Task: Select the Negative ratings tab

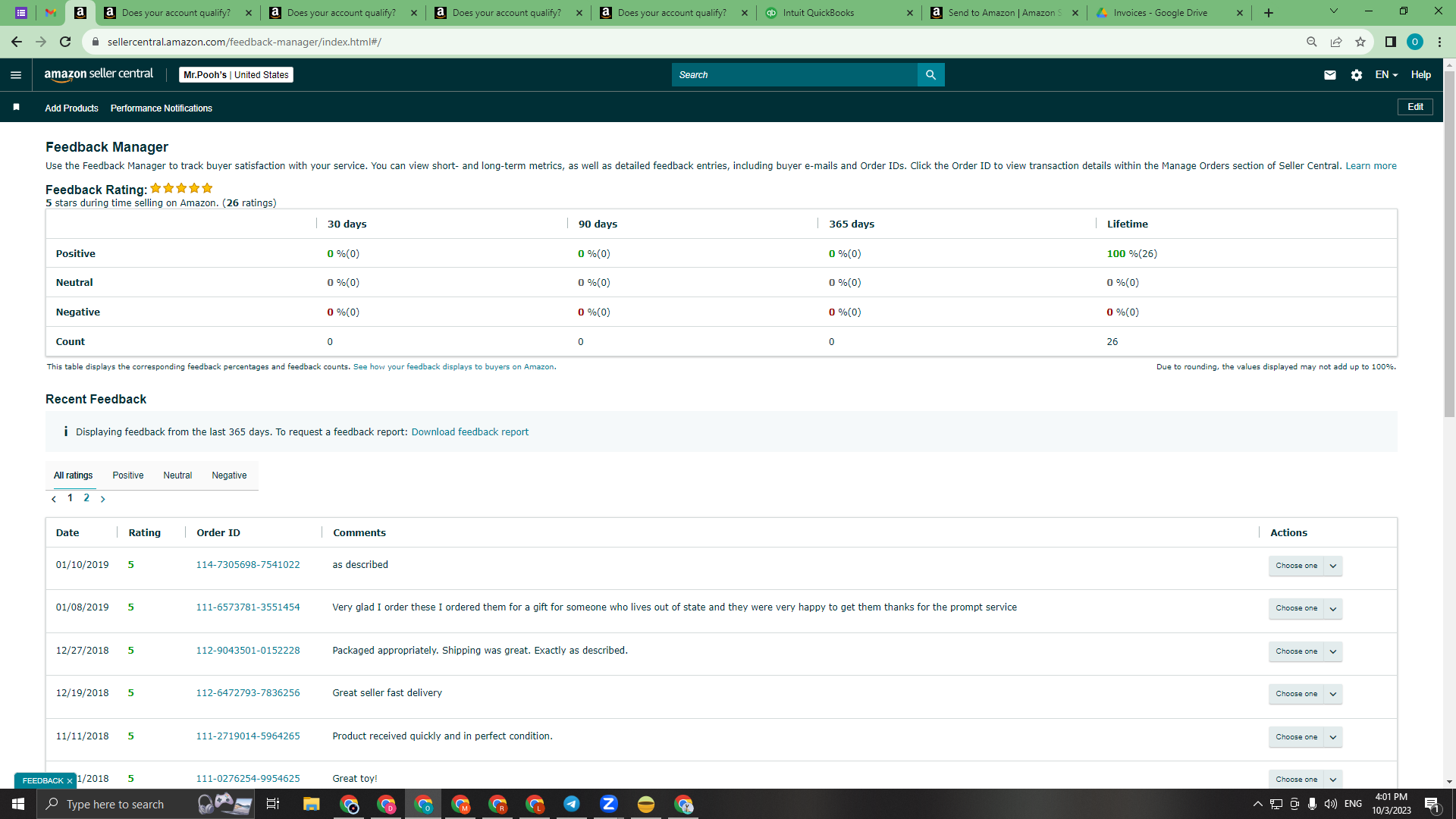Action: (229, 475)
